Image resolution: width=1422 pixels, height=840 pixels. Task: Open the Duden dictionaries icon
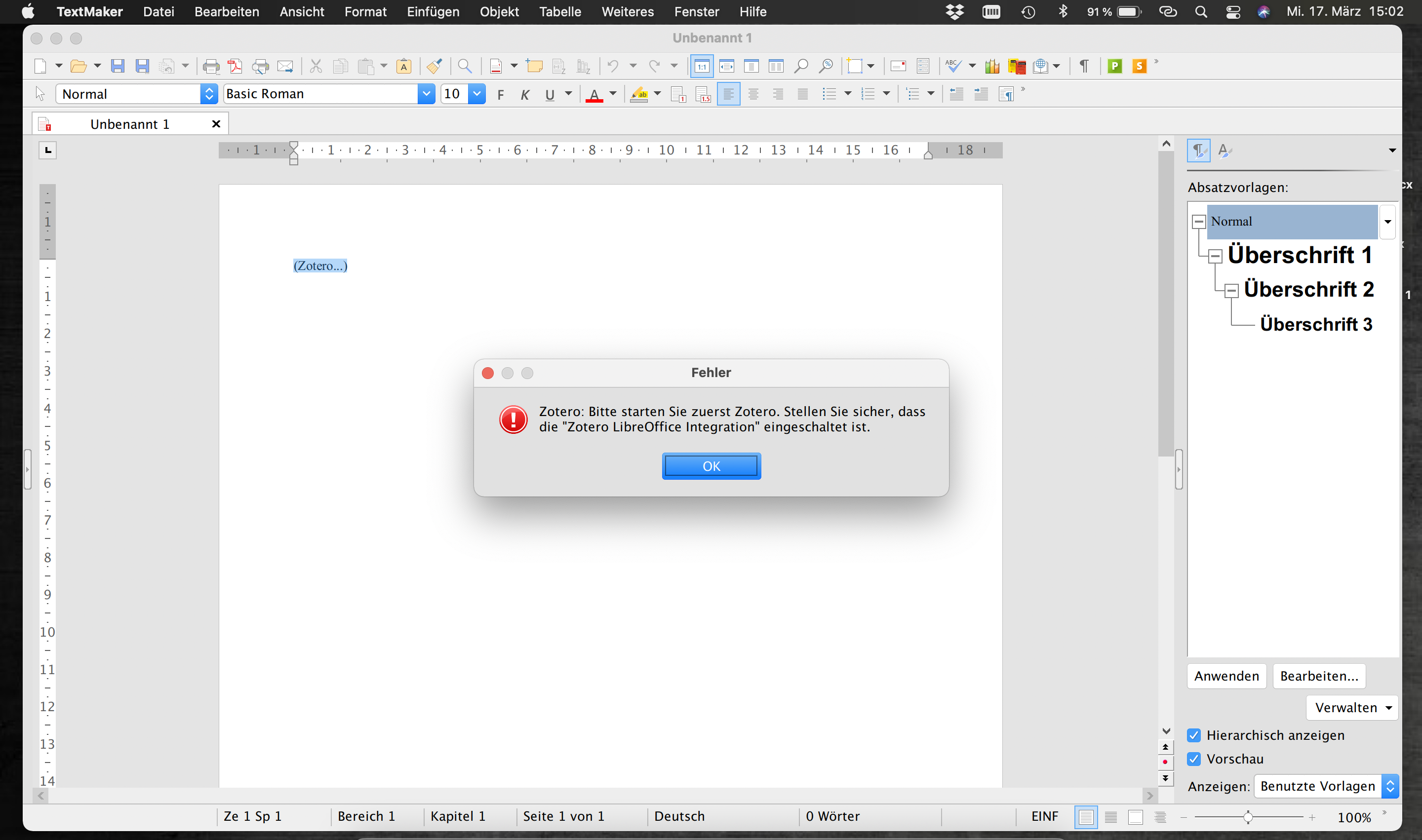[1017, 66]
